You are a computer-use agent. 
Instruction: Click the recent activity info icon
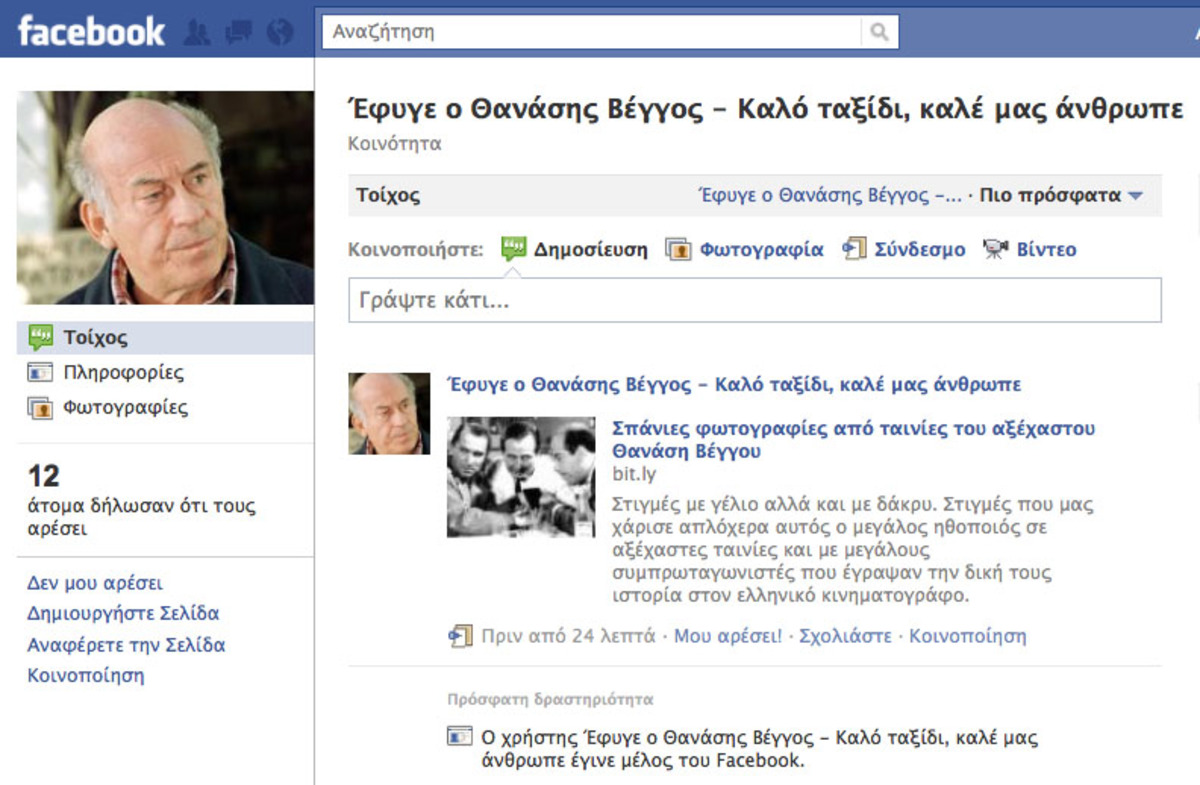tap(458, 738)
